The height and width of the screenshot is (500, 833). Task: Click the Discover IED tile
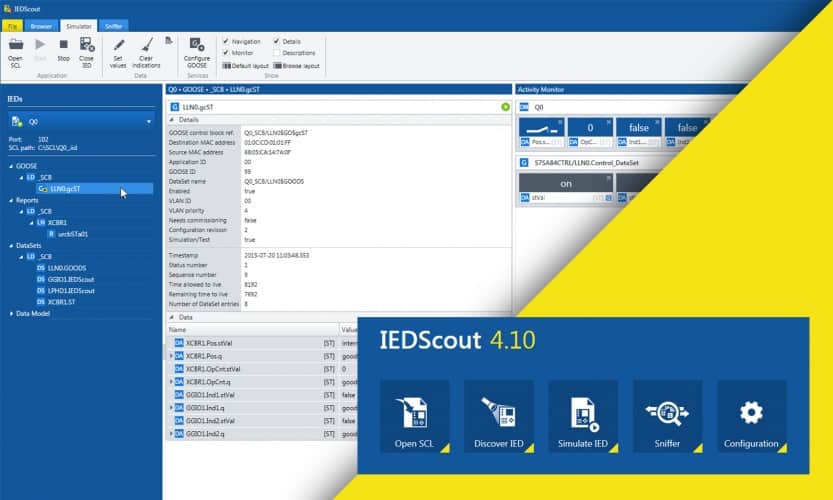(x=499, y=416)
